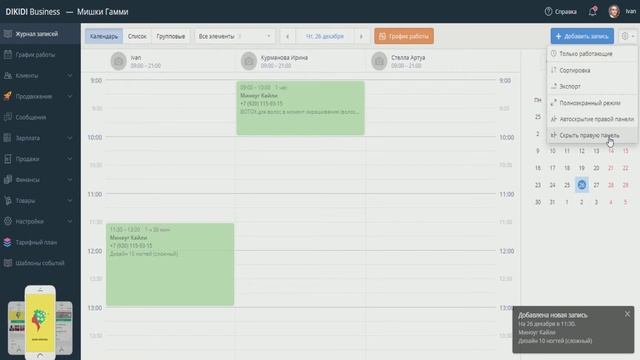Expand the Клиенты submenu chevron
This screenshot has height=360, width=640.
tap(70, 76)
